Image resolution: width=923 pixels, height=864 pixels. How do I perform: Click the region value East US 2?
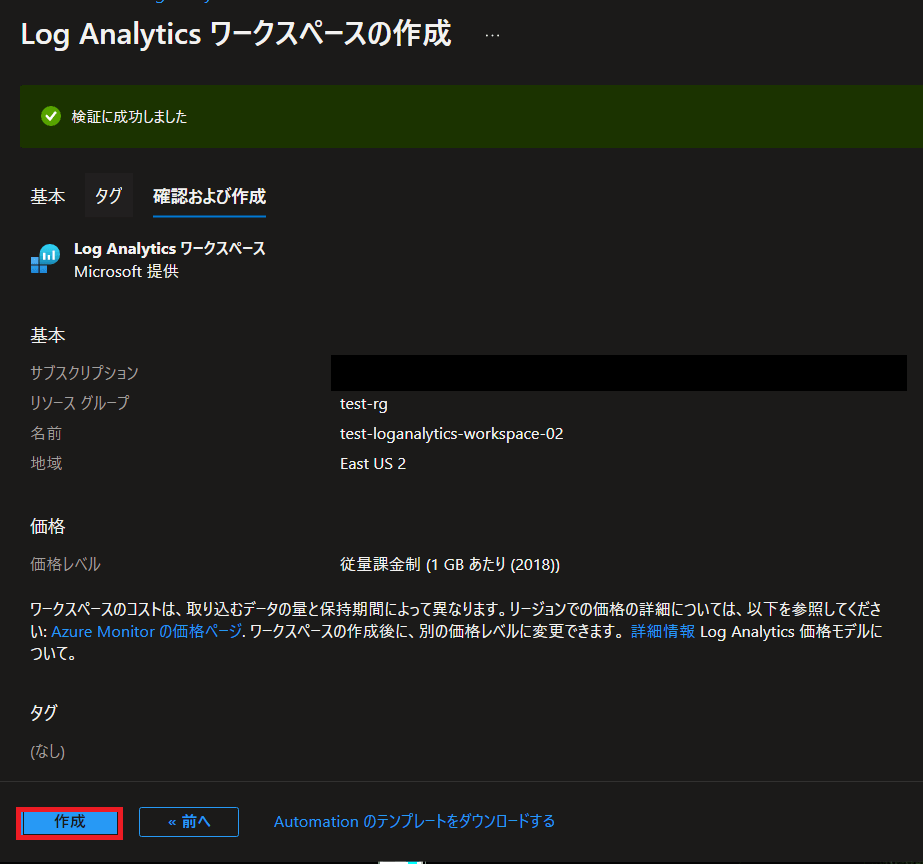click(373, 464)
